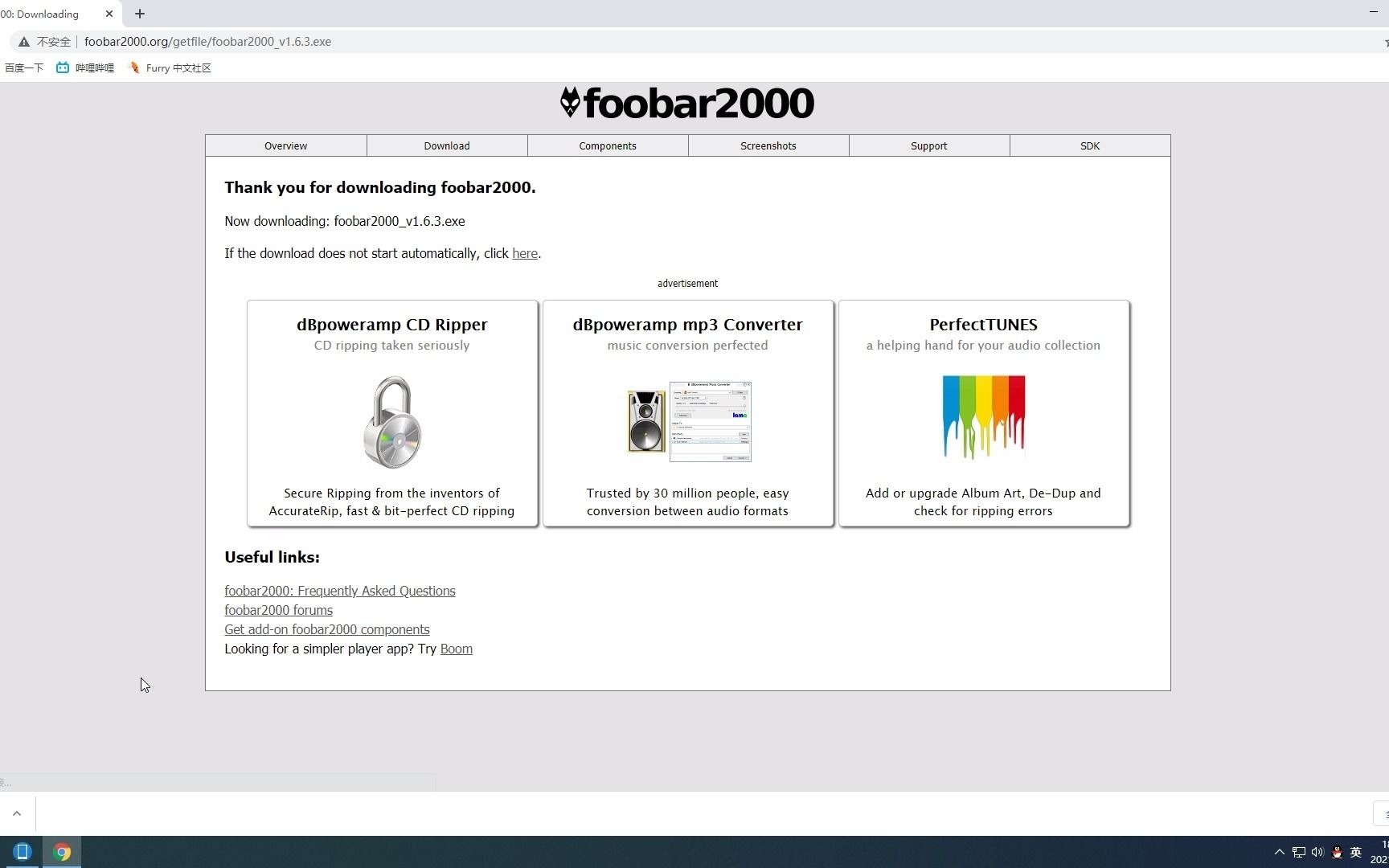Open the Support tab

click(x=929, y=145)
